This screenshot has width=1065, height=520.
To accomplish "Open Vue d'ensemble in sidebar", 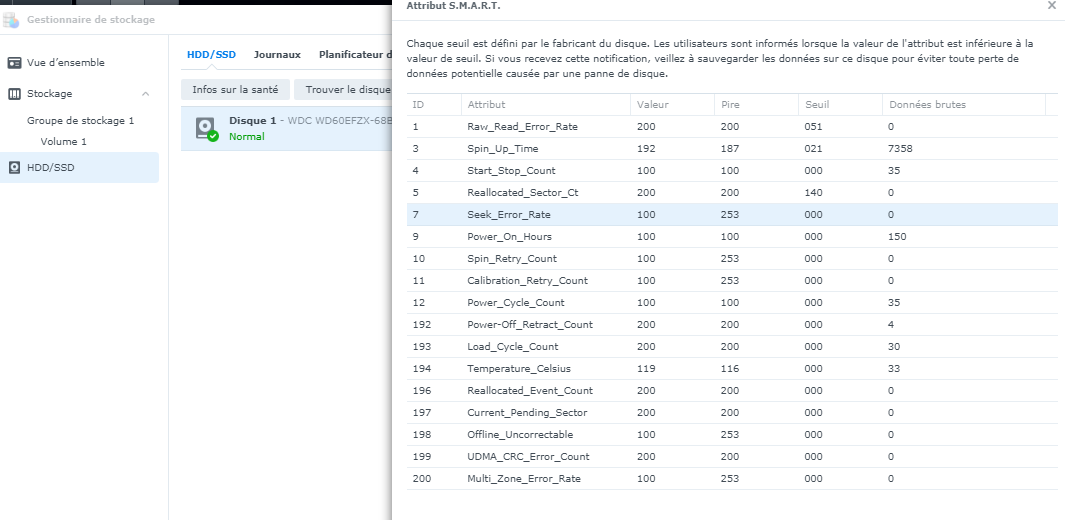I will (66, 62).
